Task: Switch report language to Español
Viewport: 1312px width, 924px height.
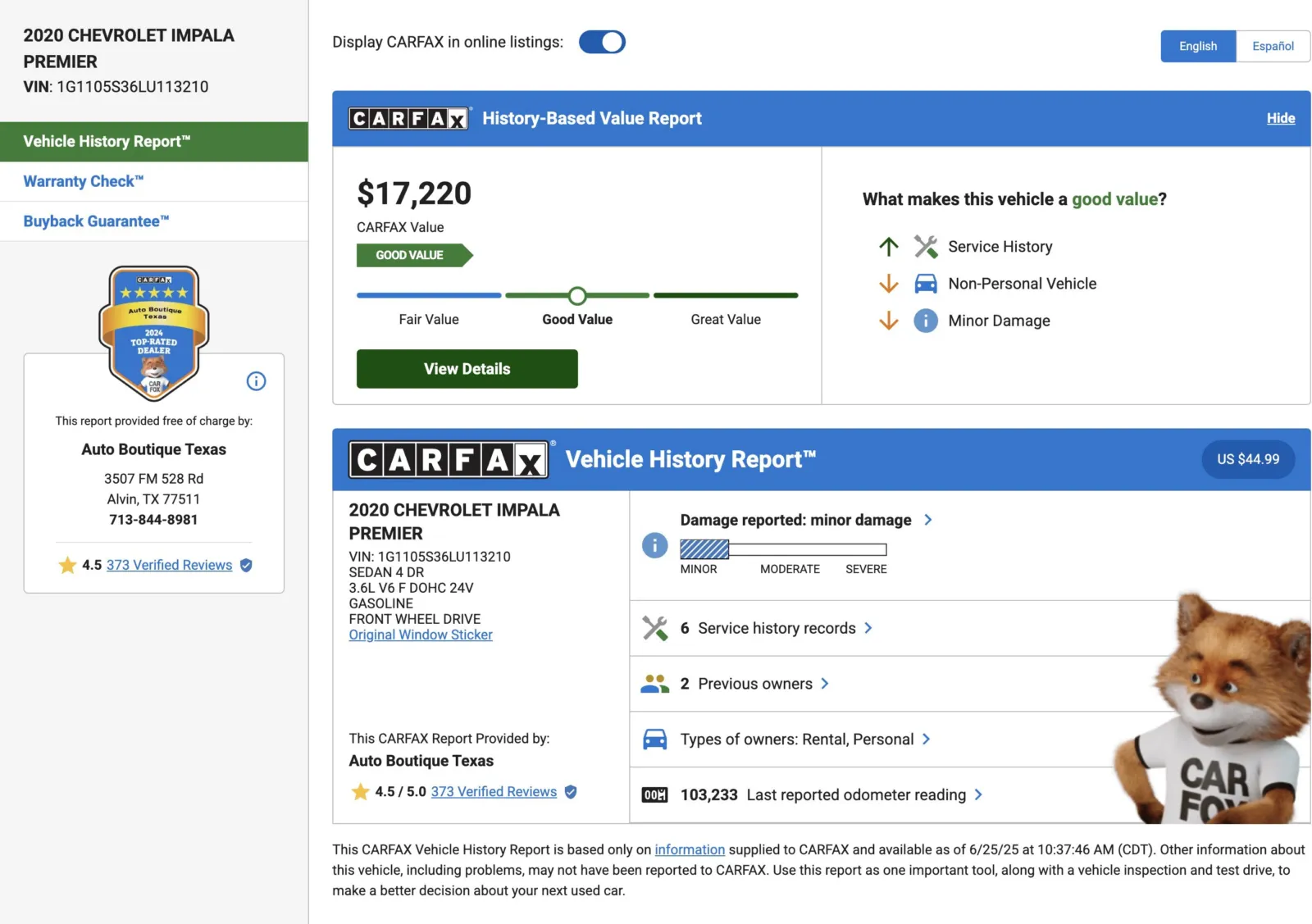Action: tap(1272, 47)
